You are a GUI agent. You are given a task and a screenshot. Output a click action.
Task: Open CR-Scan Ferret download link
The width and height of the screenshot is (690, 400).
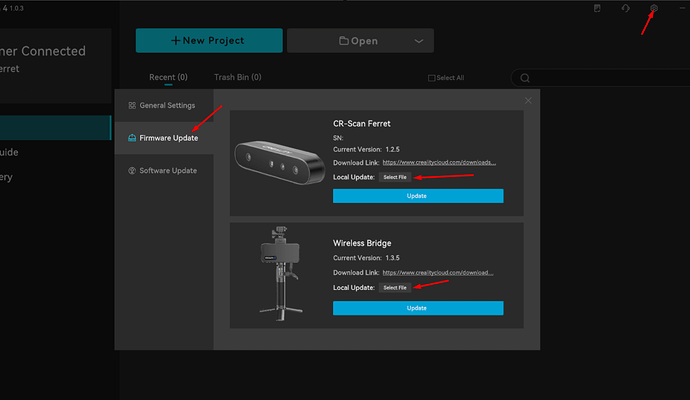(439, 162)
